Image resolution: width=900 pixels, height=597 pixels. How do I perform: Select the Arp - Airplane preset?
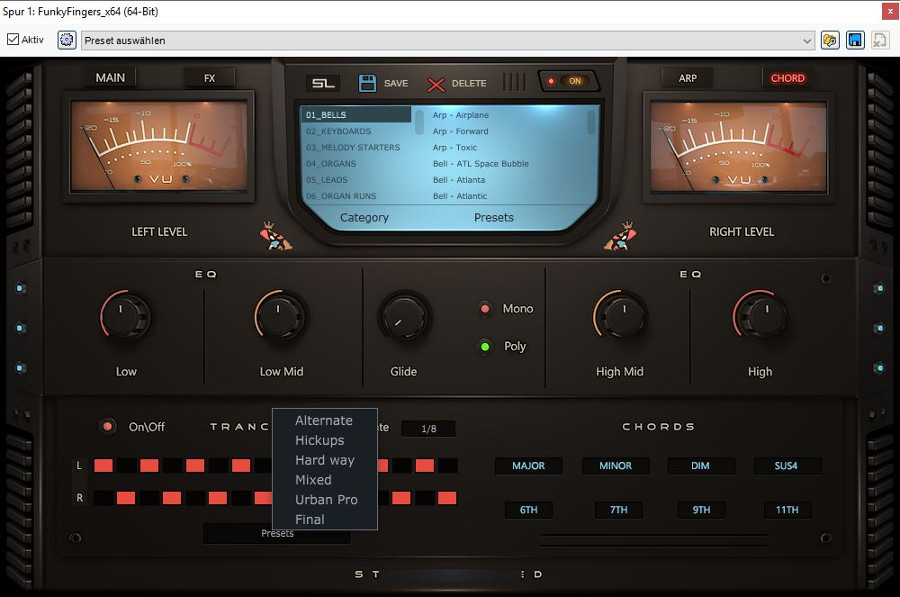461,115
